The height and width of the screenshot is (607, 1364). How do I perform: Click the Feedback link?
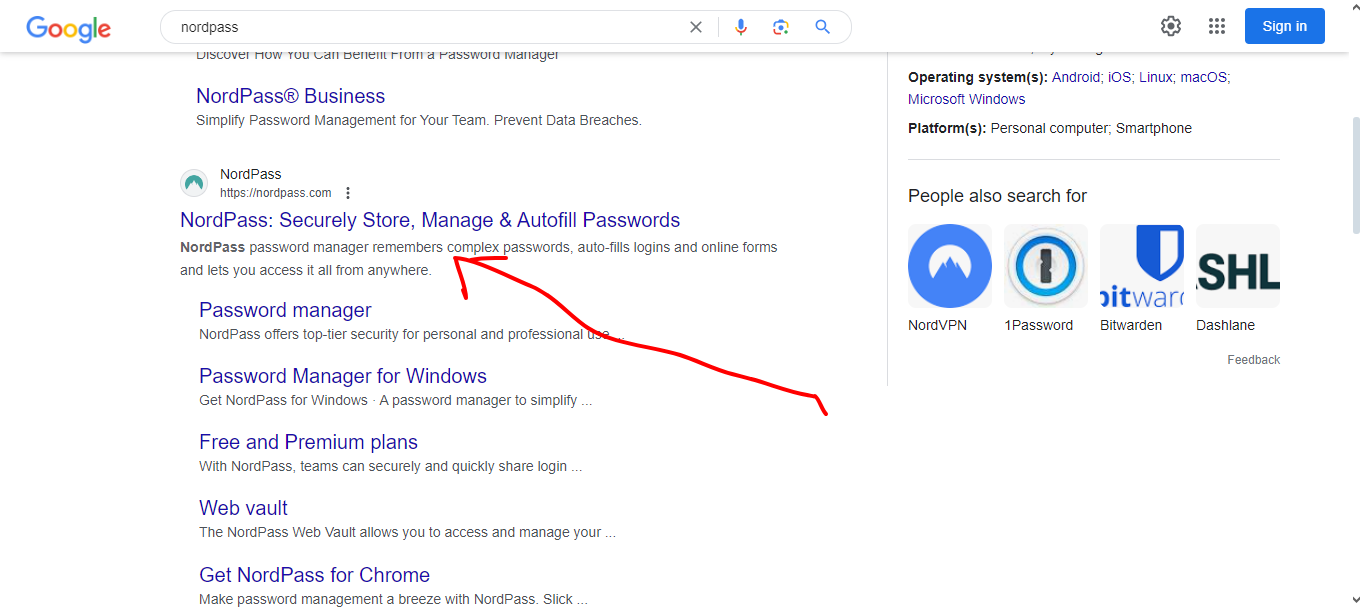pyautogui.click(x=1253, y=360)
